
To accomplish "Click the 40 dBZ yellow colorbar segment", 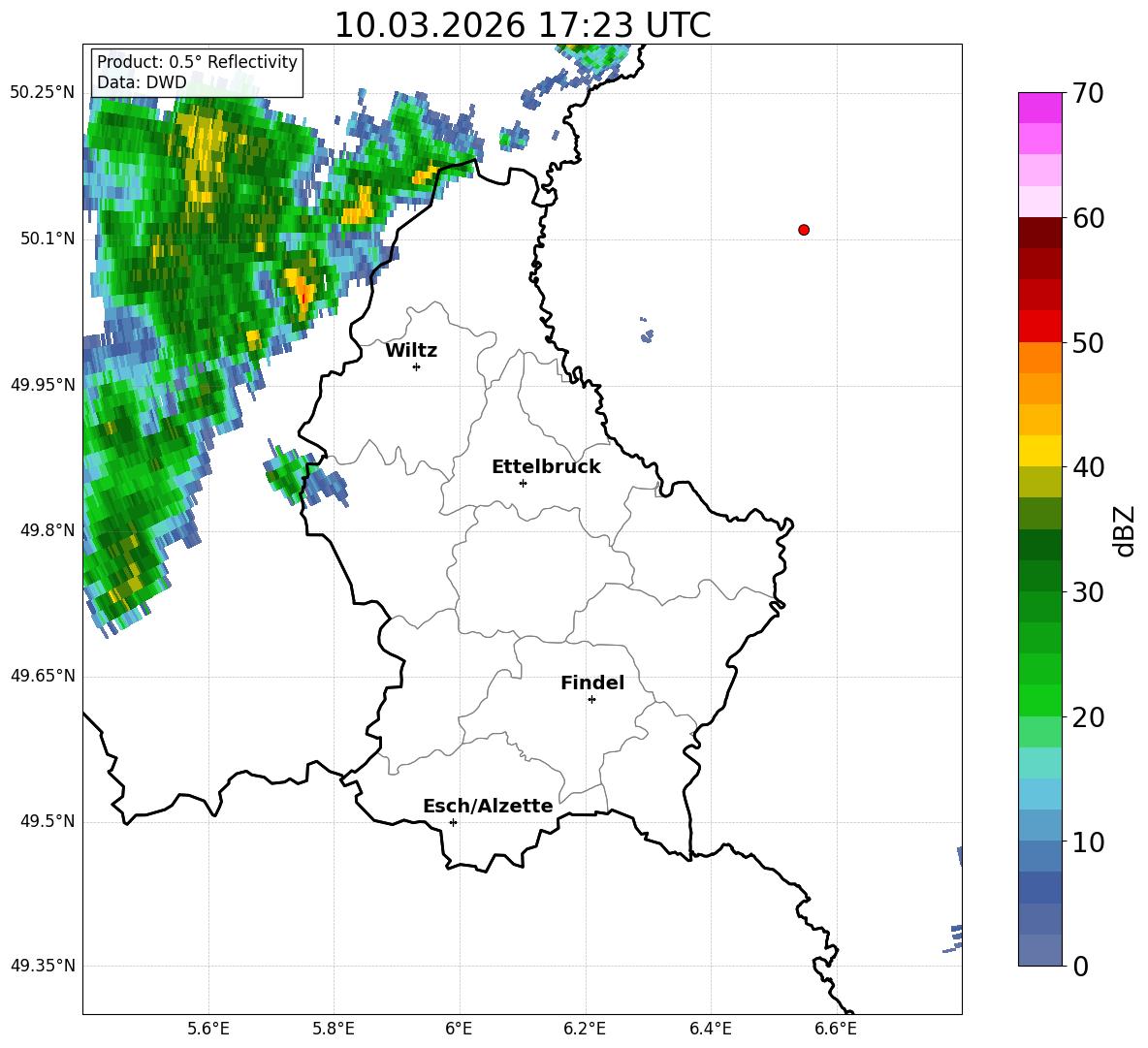I will 1039,452.
